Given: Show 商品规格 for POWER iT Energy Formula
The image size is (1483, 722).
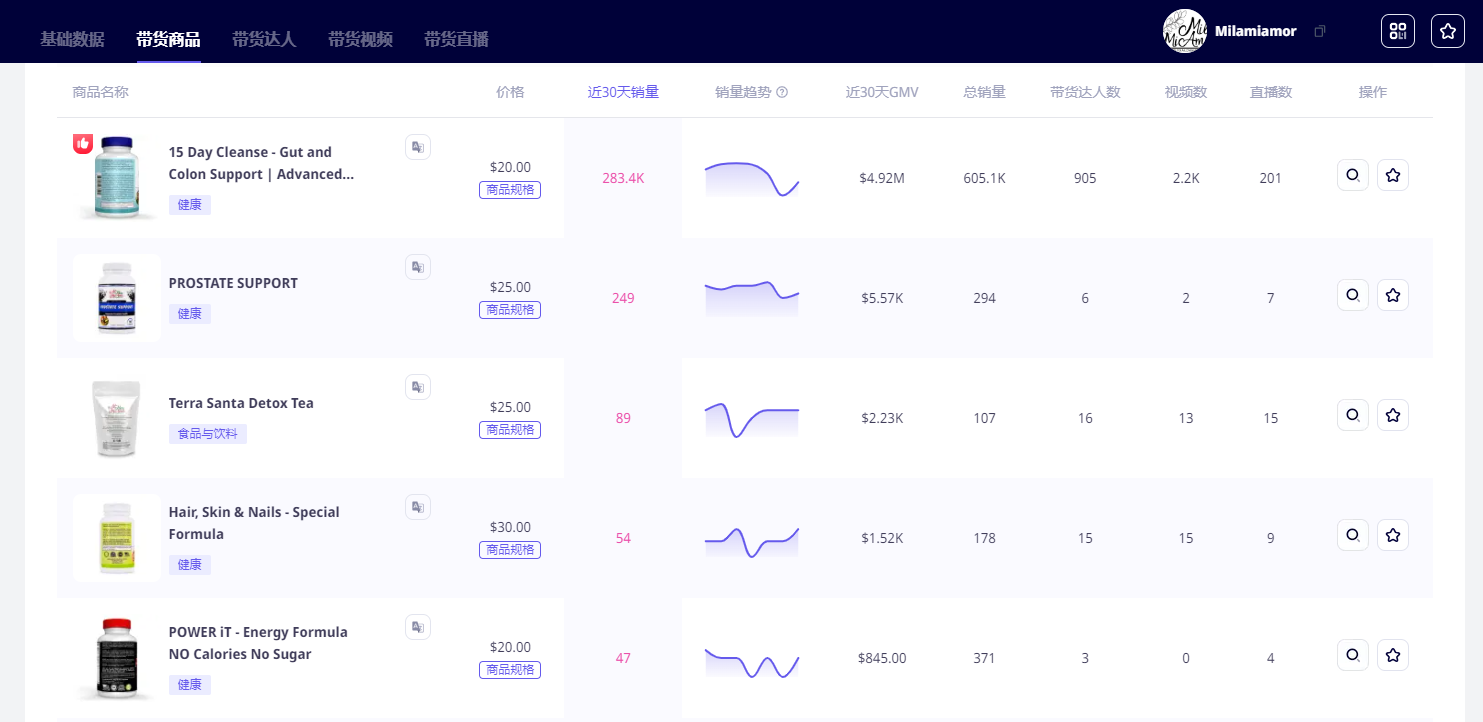Looking at the screenshot, I should [x=510, y=670].
